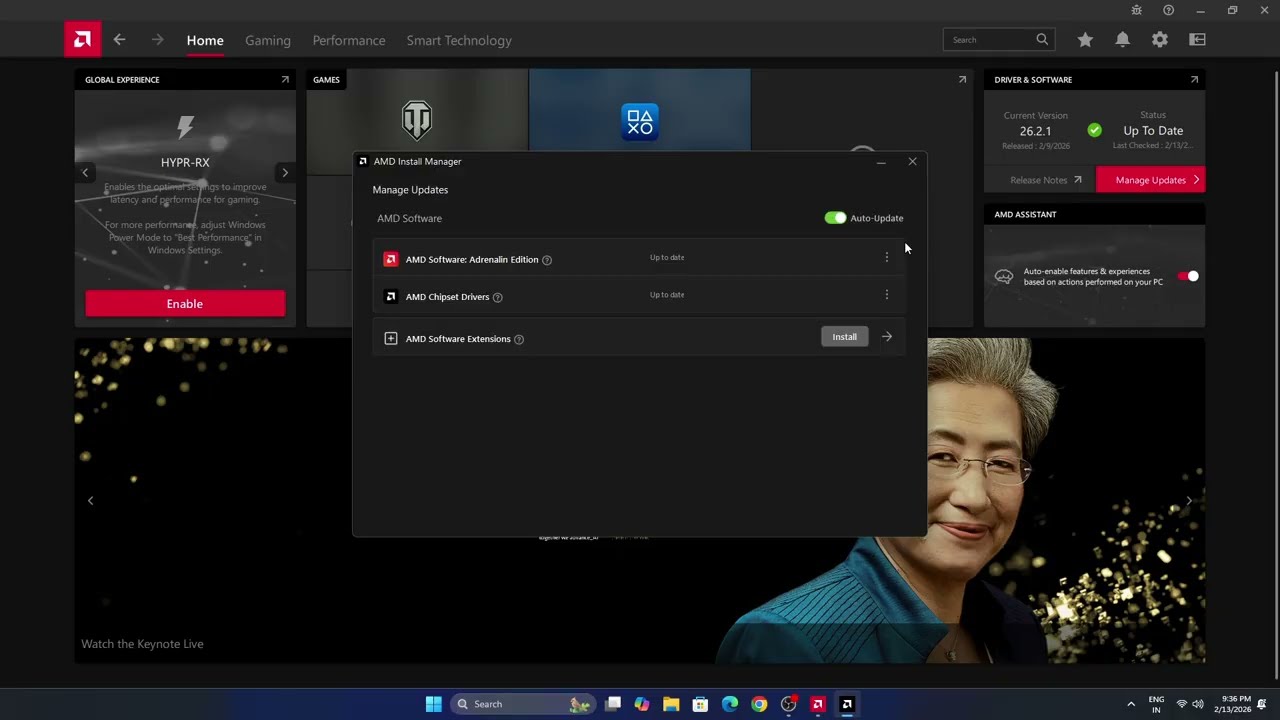Minimize the AMD Install Manager dialog
1280x720 pixels.
pos(881,161)
